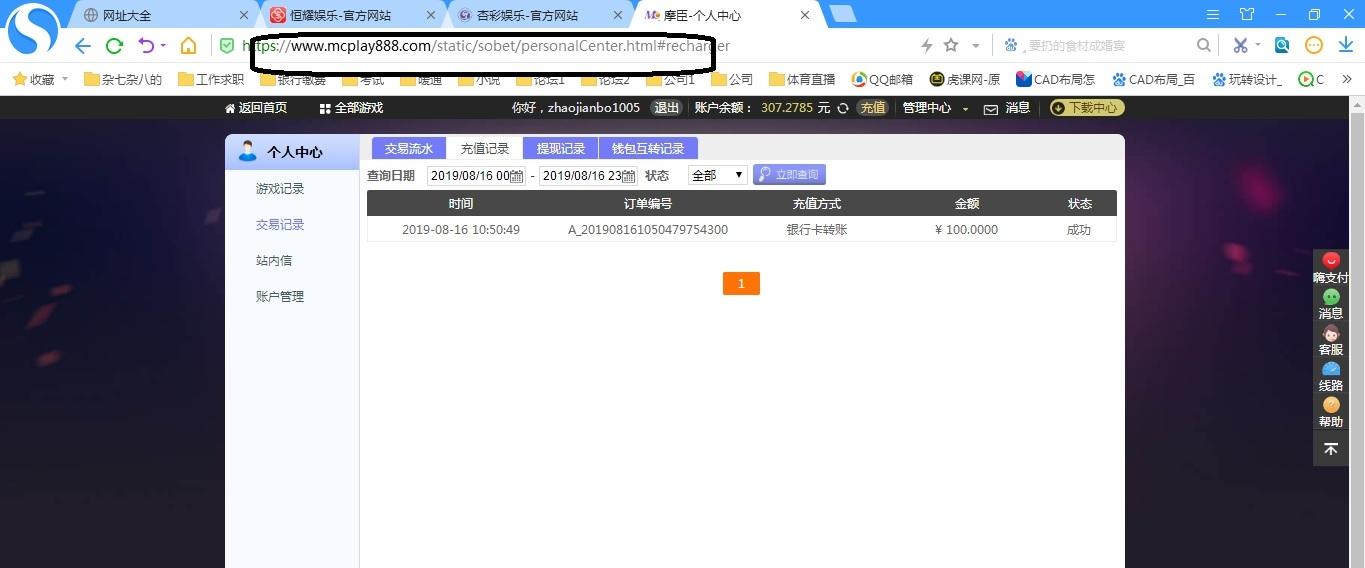This screenshot has height=568, width=1365.
Task: Open the 体育直播 bookmark folder
Action: coord(802,79)
